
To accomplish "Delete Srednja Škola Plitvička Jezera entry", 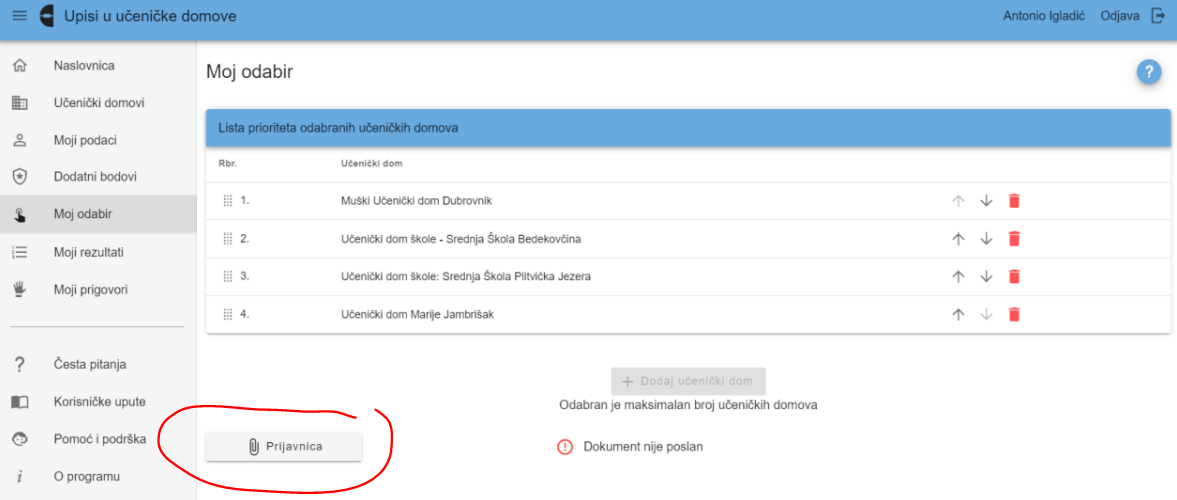I will pyautogui.click(x=1014, y=276).
